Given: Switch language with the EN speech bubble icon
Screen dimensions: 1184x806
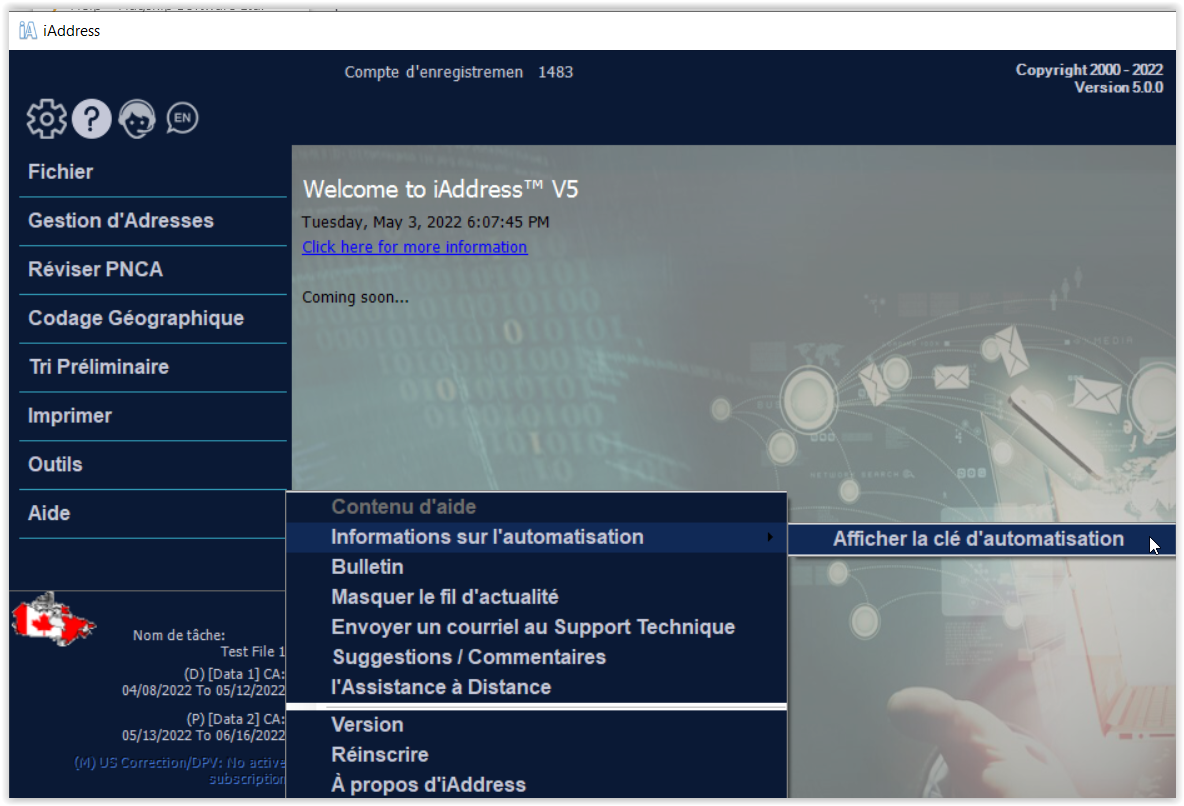Looking at the screenshot, I should [x=182, y=118].
